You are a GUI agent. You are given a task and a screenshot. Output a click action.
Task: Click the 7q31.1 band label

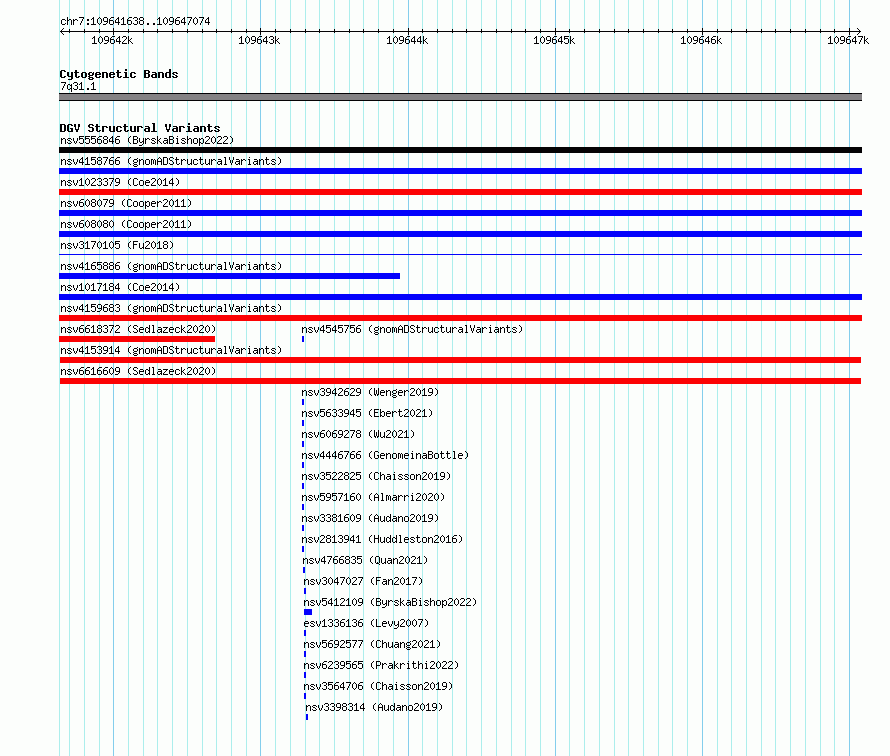[x=78, y=86]
